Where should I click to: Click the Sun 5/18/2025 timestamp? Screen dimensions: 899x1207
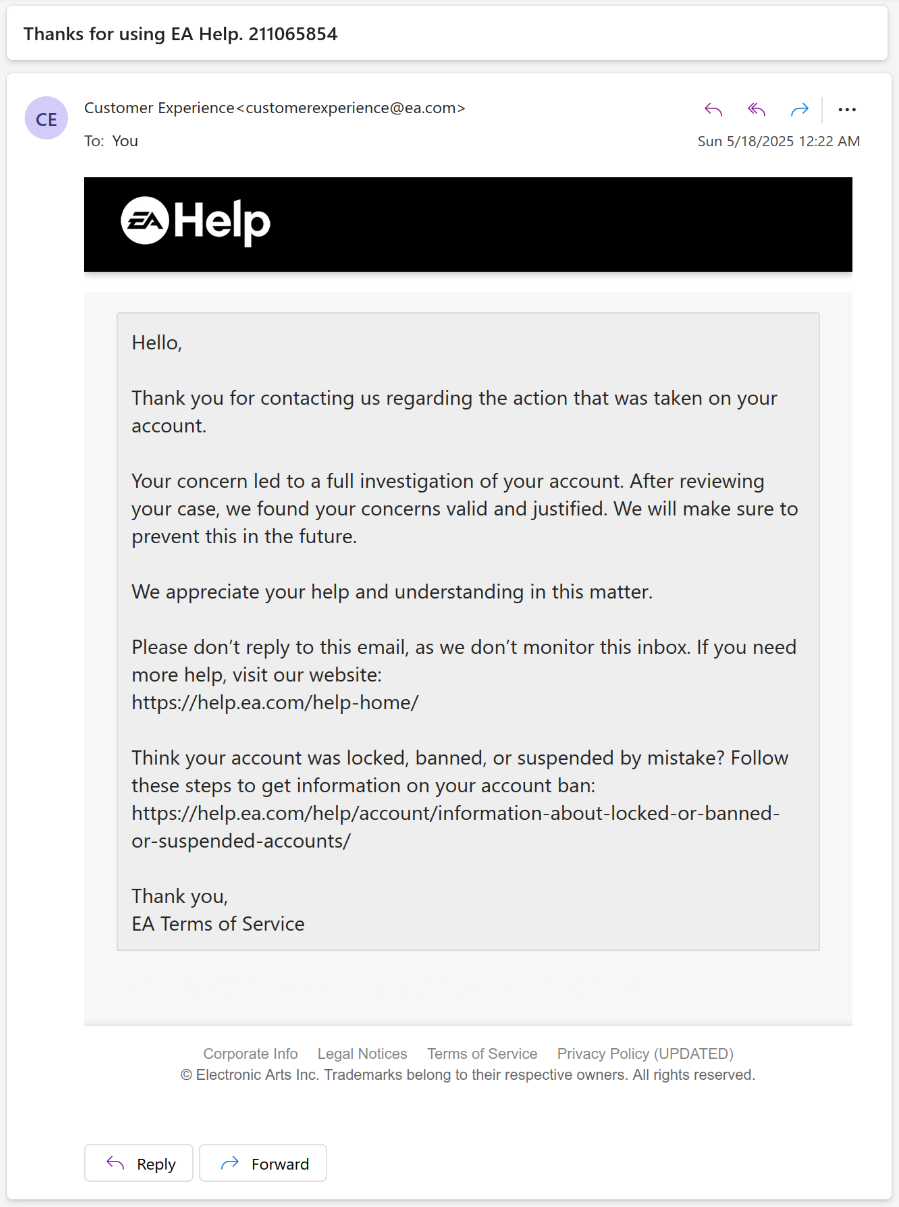click(x=778, y=141)
